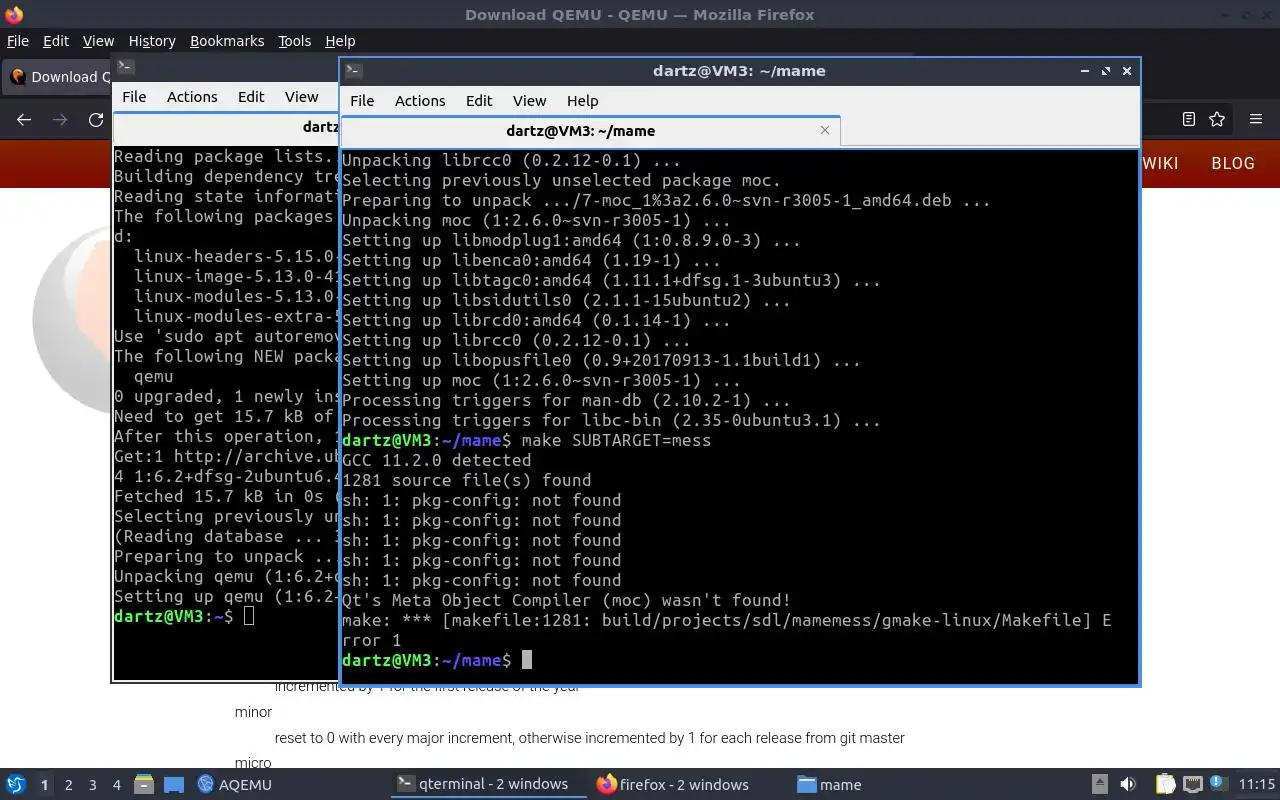Minimize the ~/mame terminal window
1280x800 pixels.
(1085, 71)
